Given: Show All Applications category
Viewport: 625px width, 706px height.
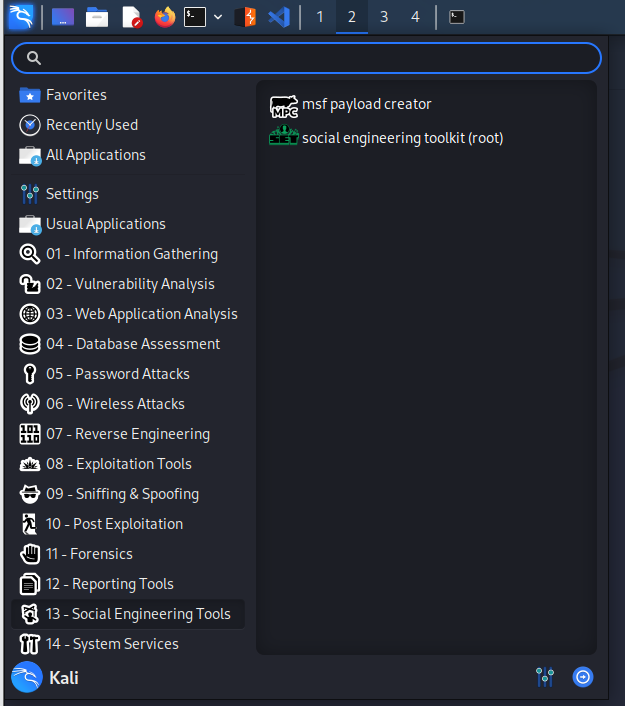Looking at the screenshot, I should [x=128, y=155].
